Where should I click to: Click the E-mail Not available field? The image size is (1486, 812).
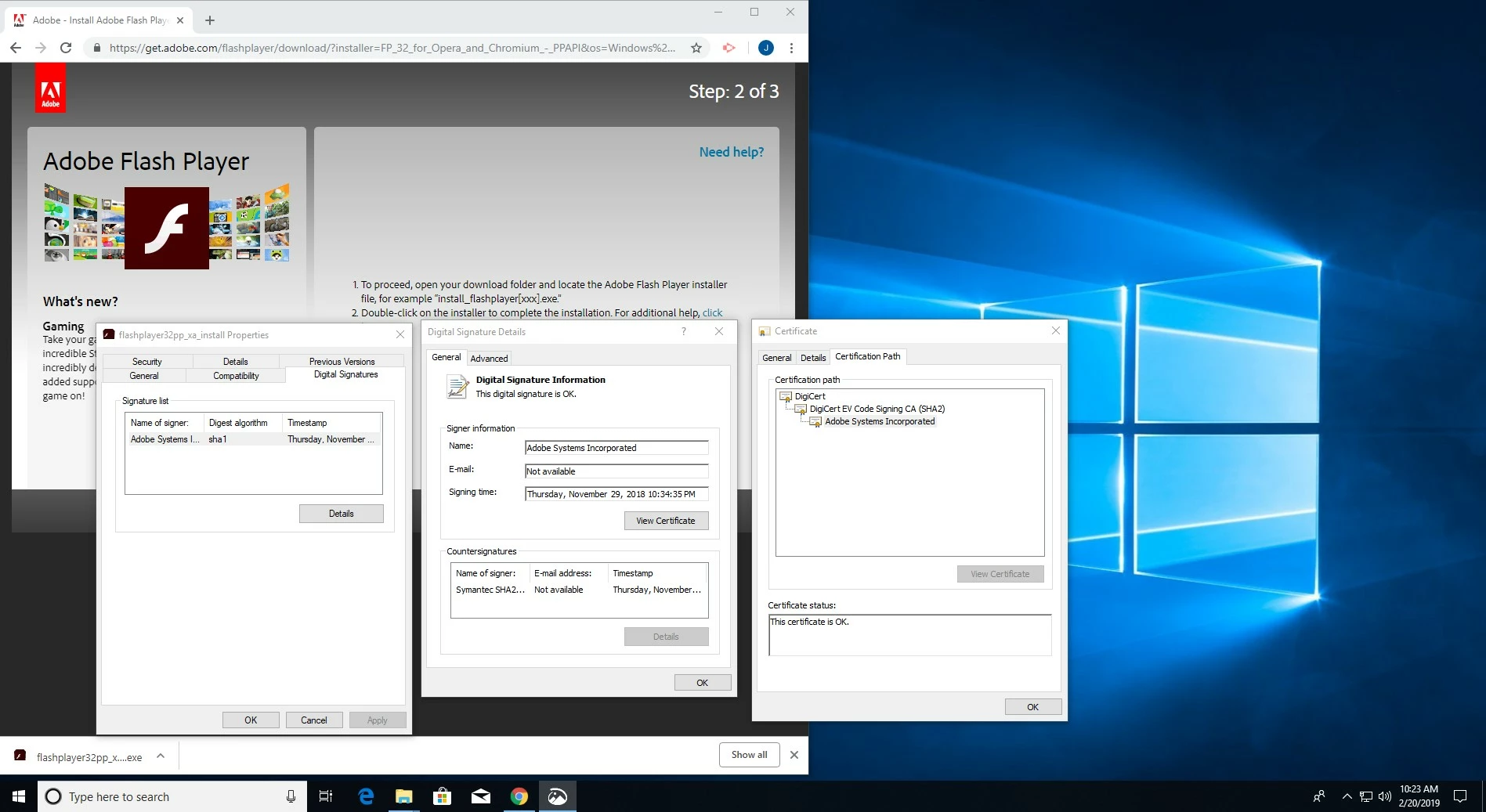point(616,471)
